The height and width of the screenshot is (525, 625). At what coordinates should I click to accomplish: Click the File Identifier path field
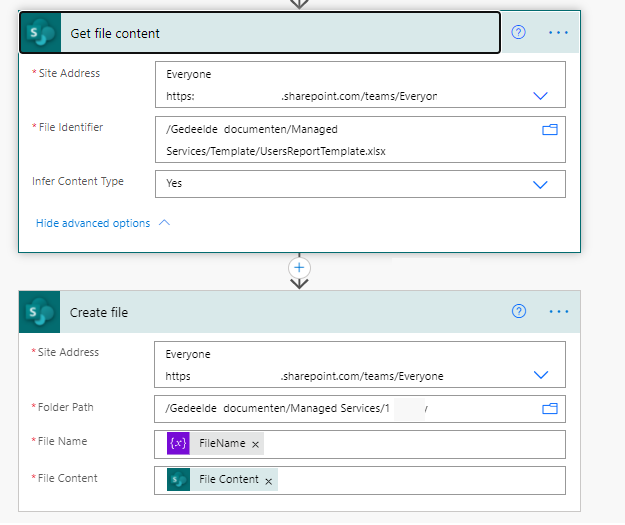coord(340,139)
